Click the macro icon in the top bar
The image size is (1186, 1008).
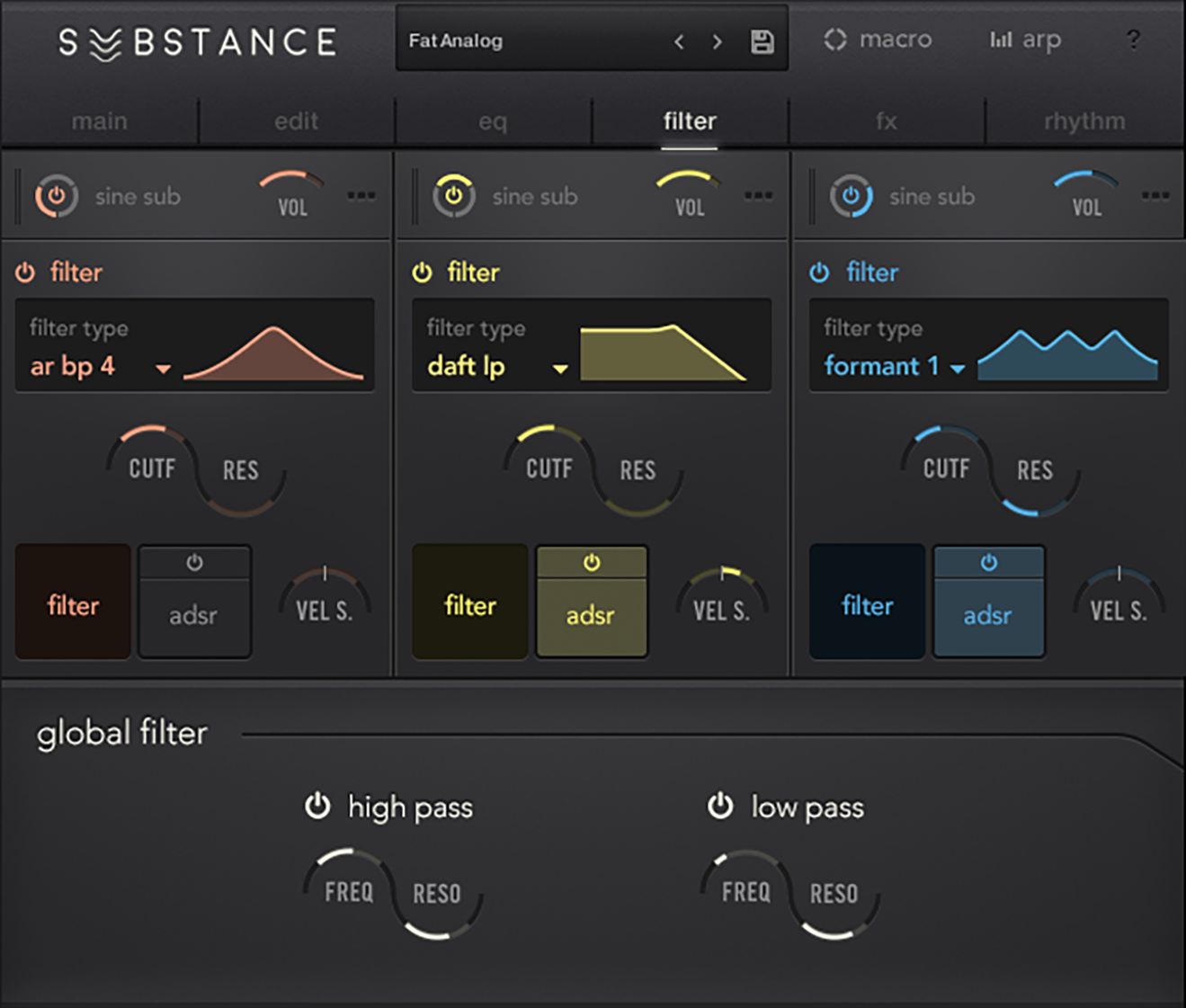point(835,40)
